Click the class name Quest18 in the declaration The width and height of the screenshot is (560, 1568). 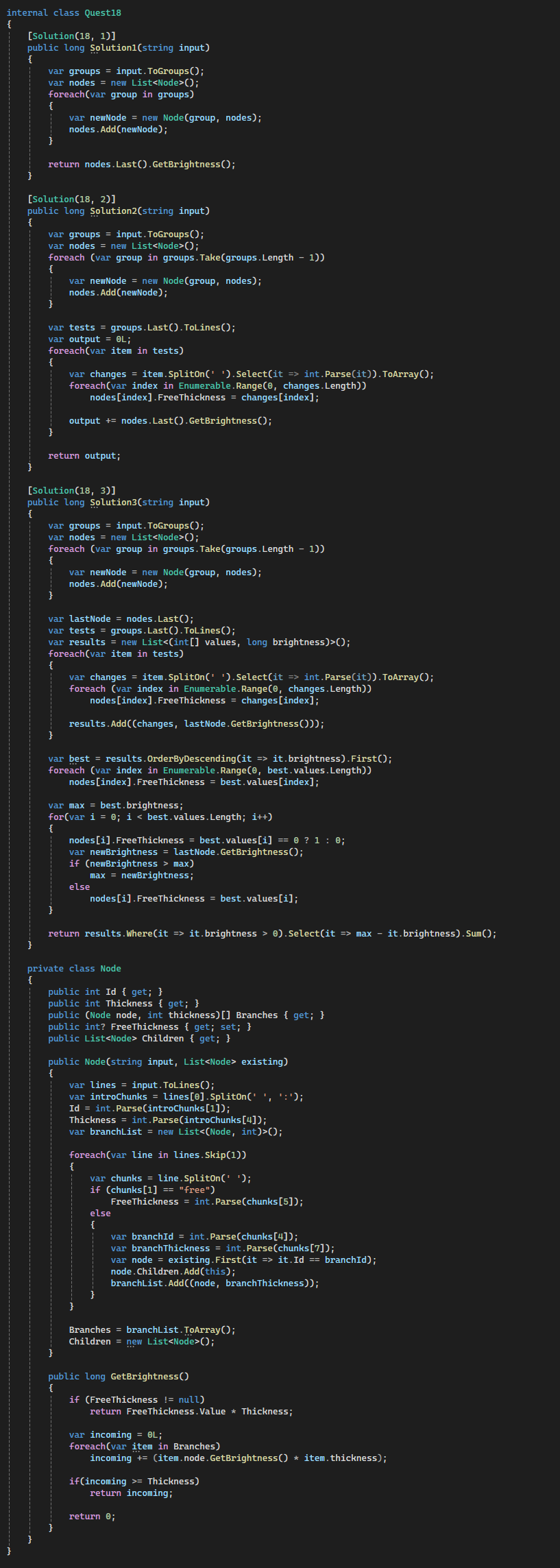click(103, 12)
